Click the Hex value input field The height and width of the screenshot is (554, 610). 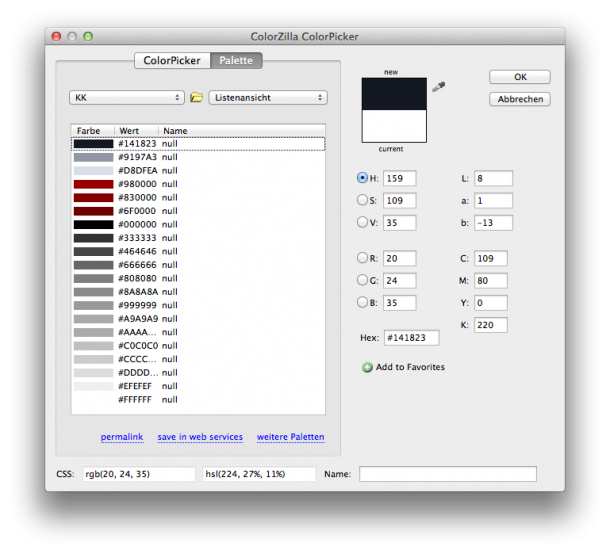(x=412, y=338)
